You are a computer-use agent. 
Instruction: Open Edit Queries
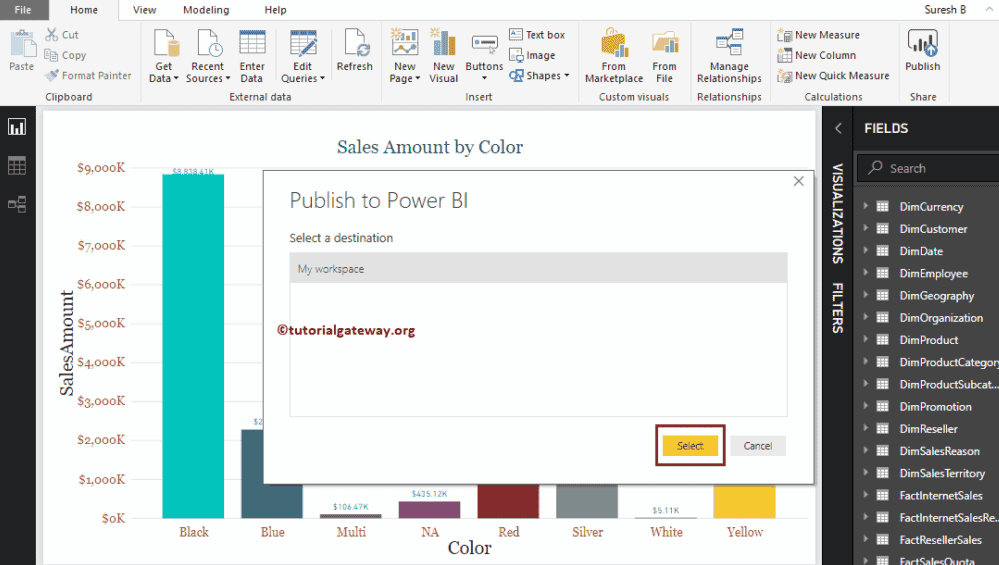(x=303, y=57)
